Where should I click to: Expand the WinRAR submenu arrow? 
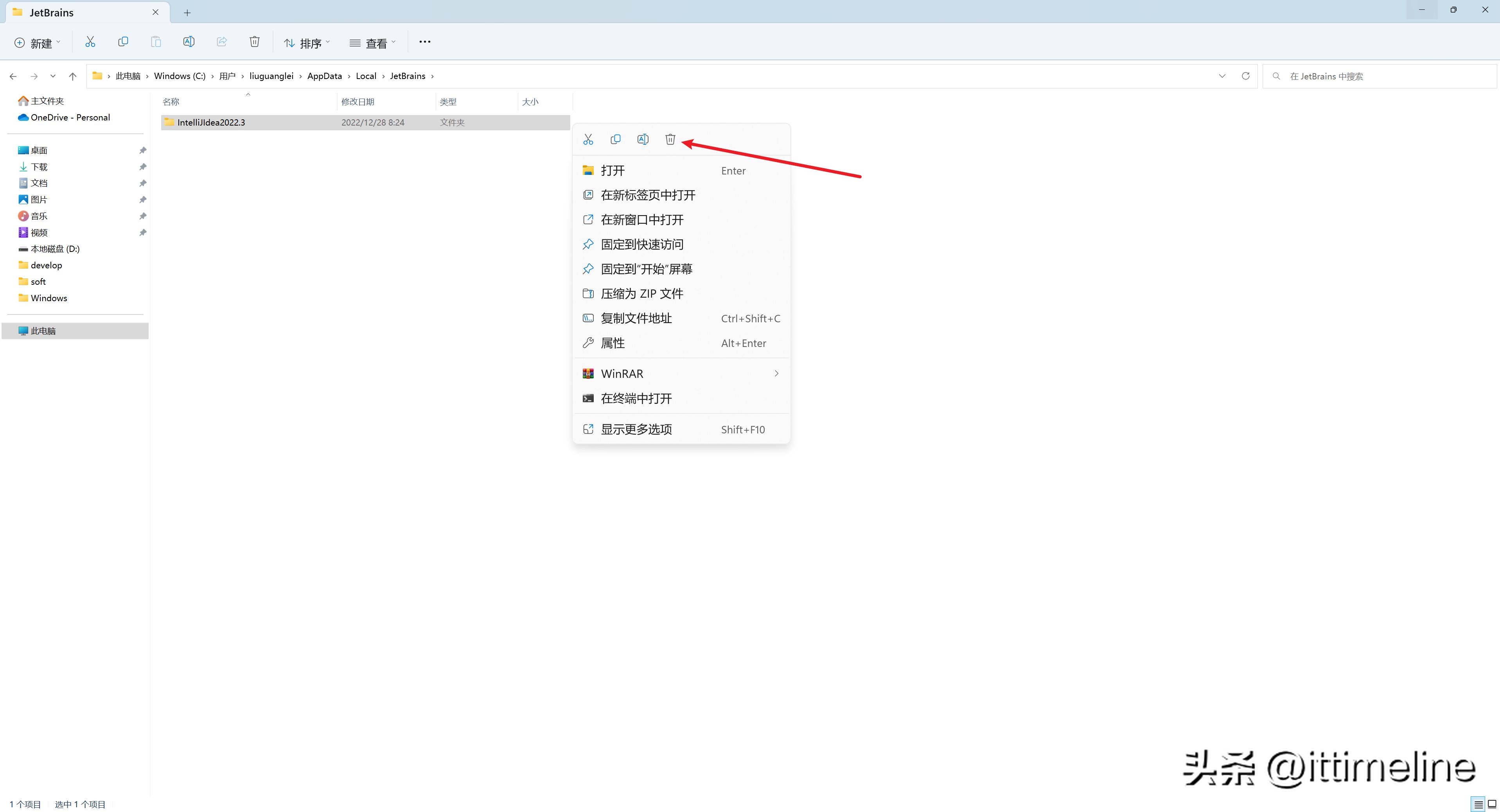(x=776, y=374)
